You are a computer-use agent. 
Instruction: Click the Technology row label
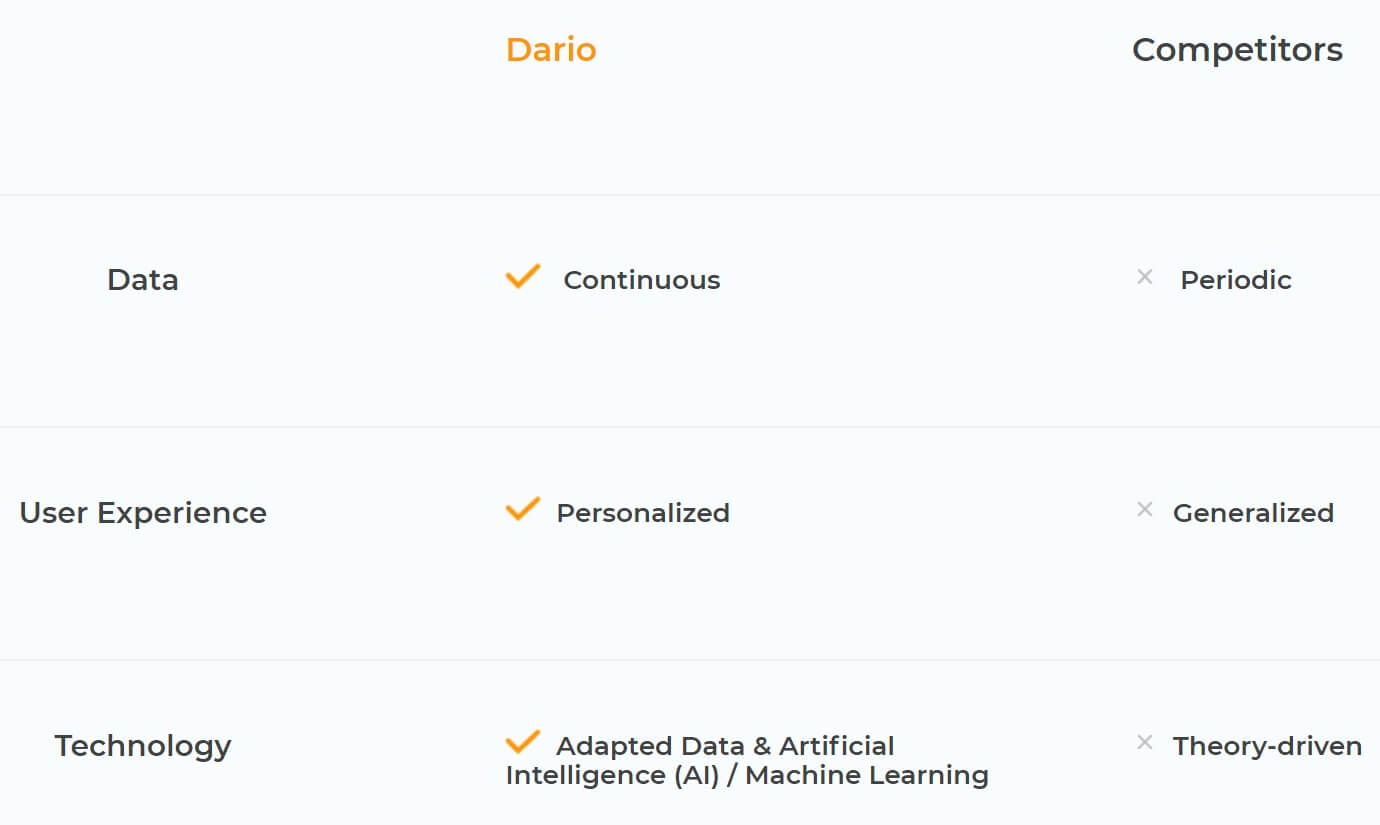pos(143,746)
